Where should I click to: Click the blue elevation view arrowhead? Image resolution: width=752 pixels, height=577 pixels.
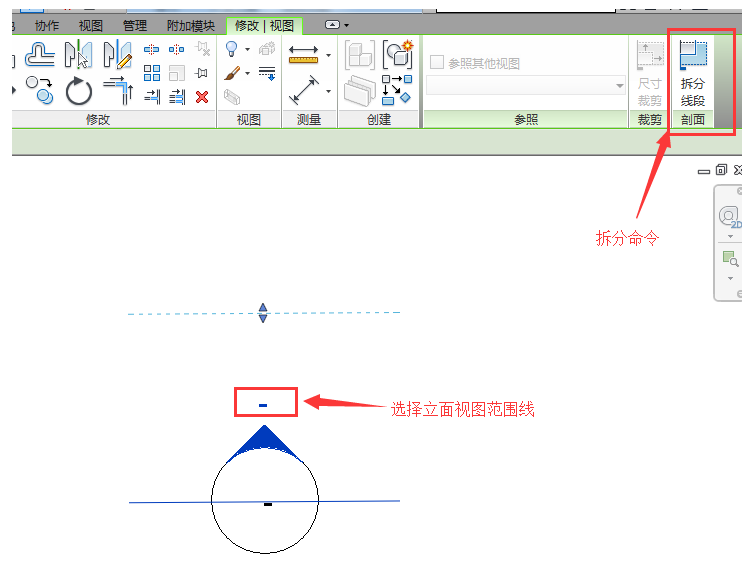[264, 442]
